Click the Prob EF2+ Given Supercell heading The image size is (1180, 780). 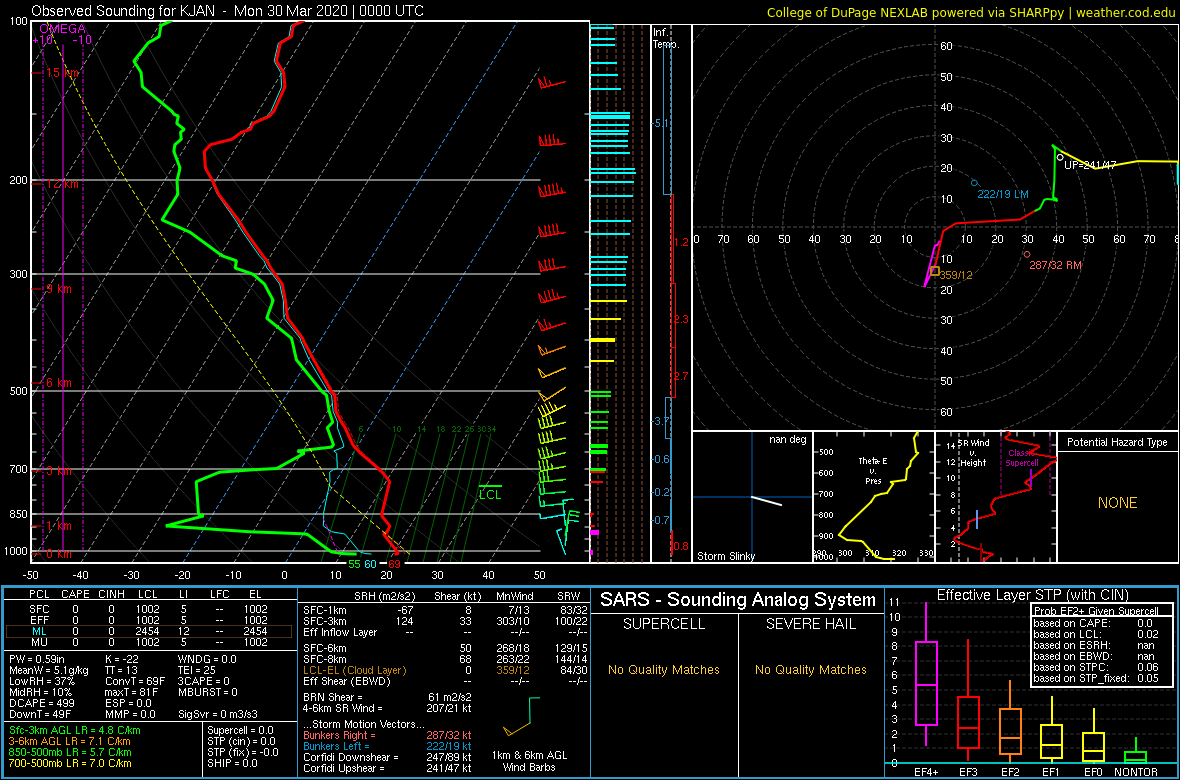(1096, 611)
